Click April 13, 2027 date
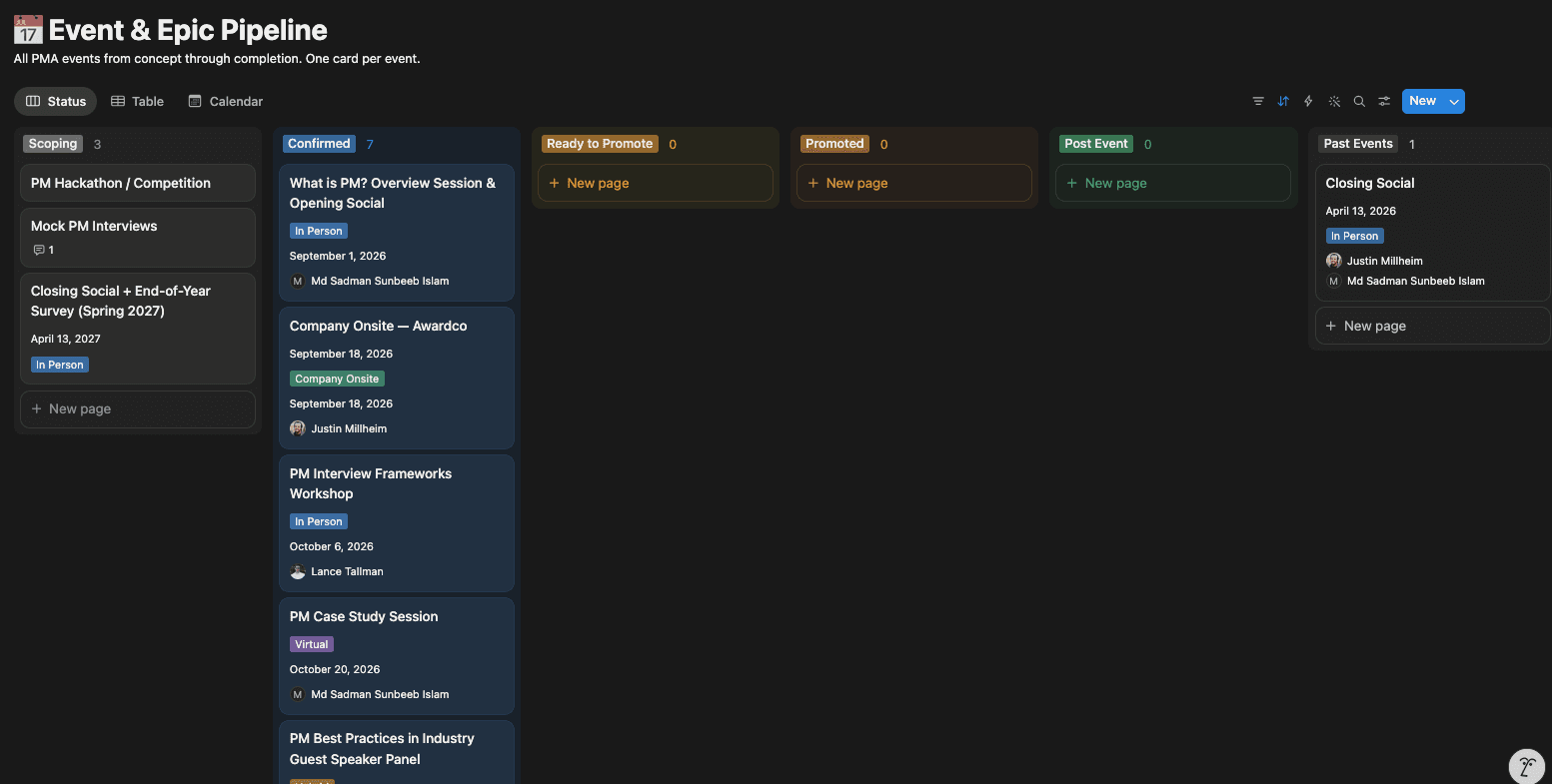Image resolution: width=1552 pixels, height=784 pixels. pyautogui.click(x=66, y=339)
